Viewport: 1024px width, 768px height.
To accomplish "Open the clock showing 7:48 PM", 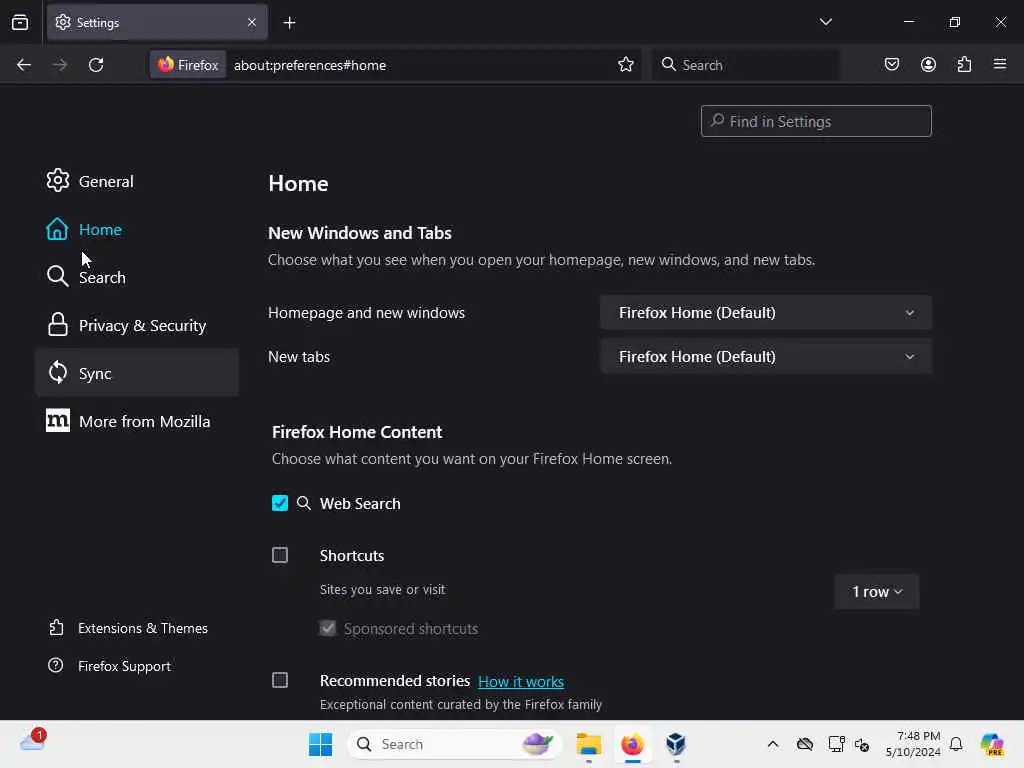I will [913, 744].
